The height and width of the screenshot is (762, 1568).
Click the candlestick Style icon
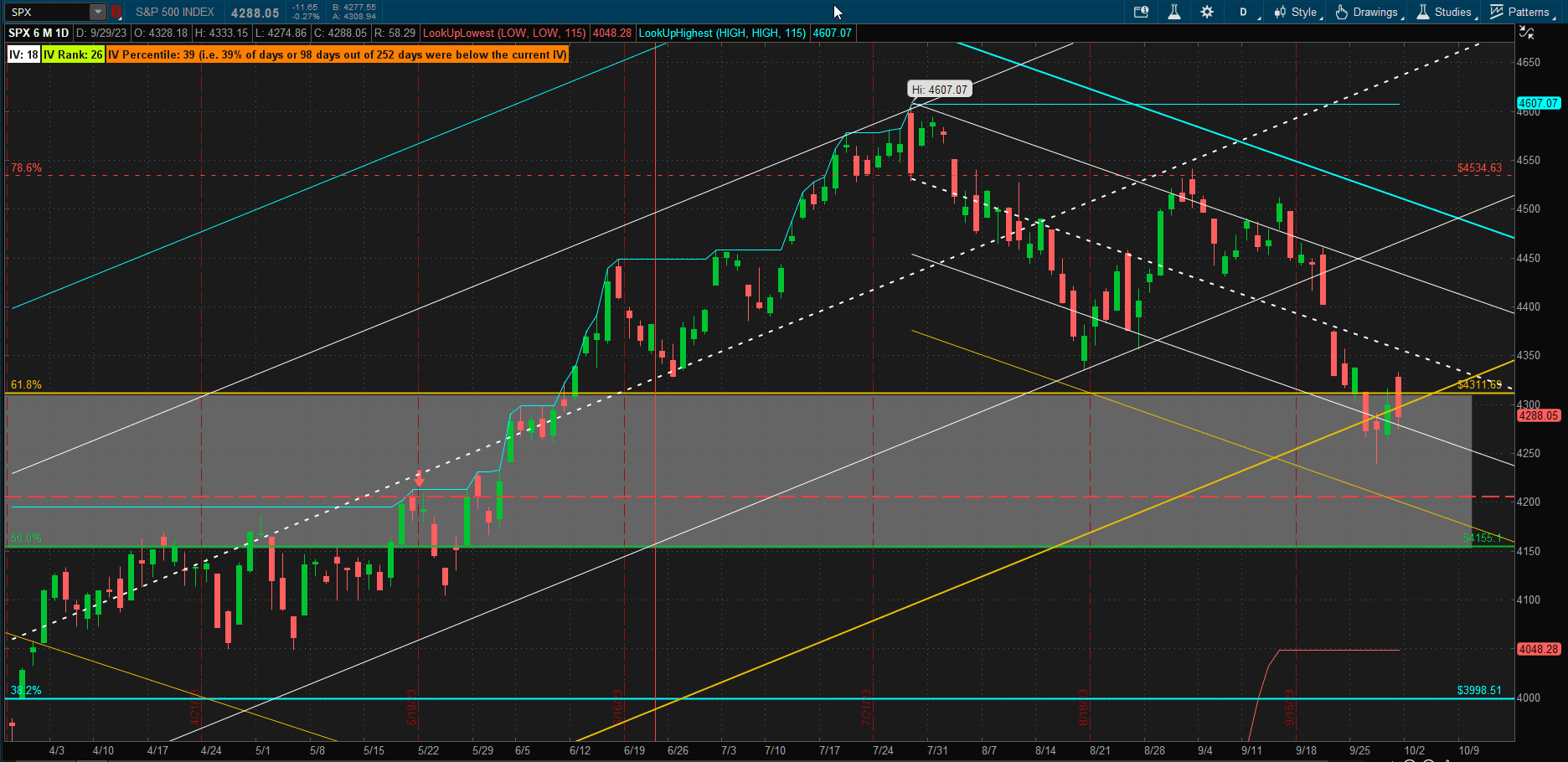pyautogui.click(x=1280, y=12)
